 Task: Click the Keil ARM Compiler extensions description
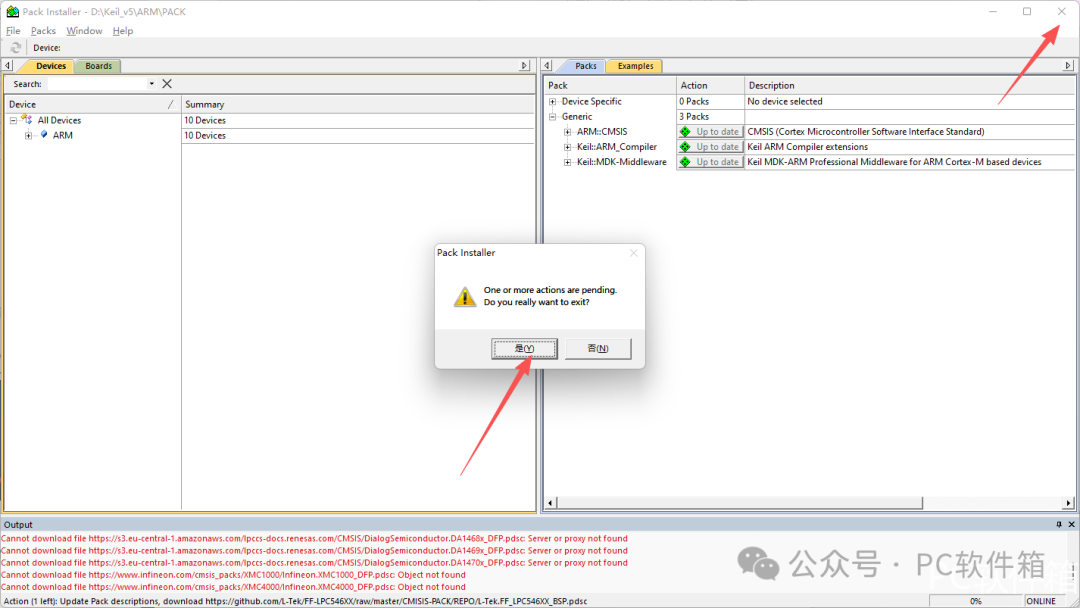pos(807,147)
